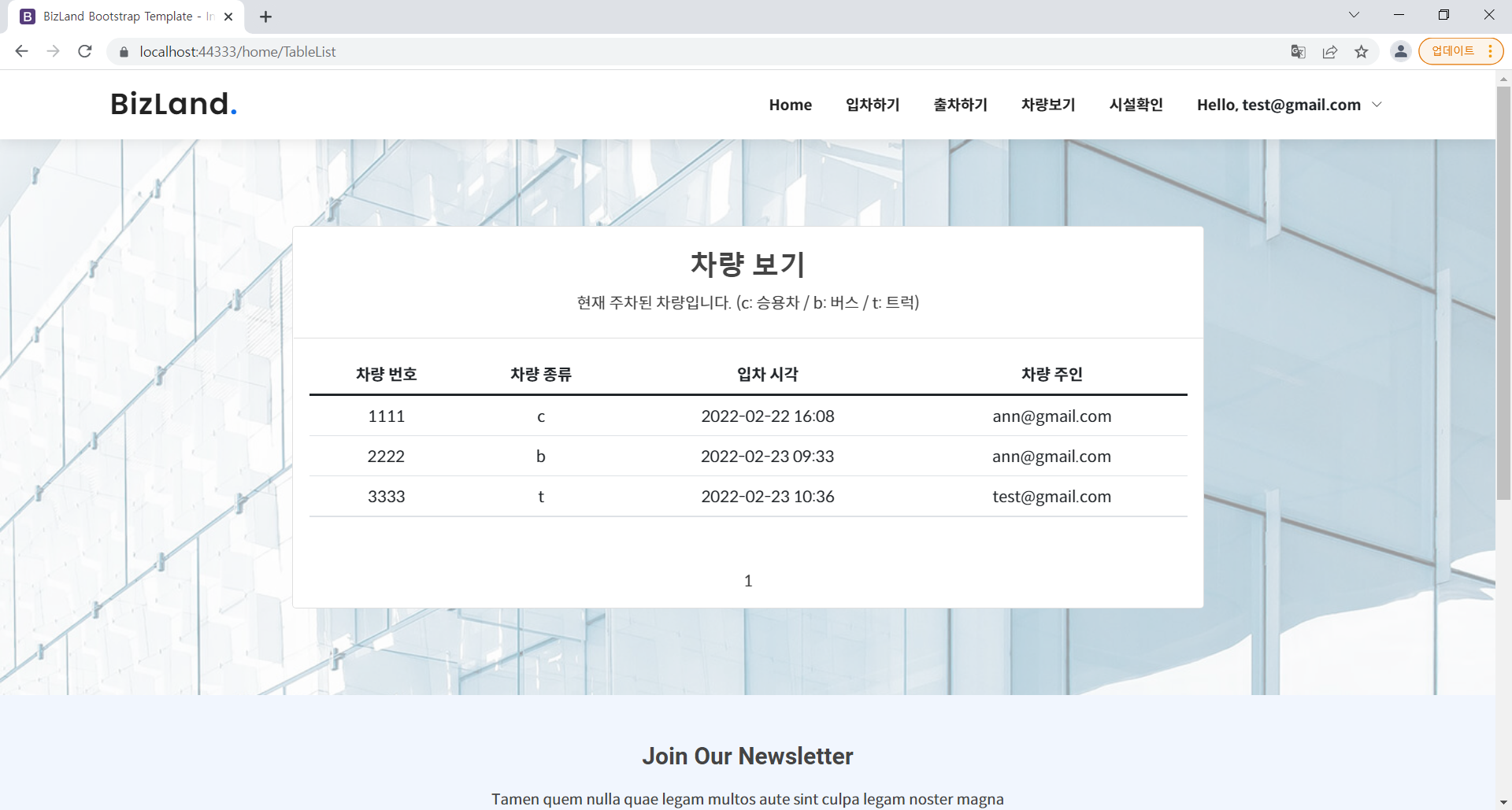The height and width of the screenshot is (810, 1512).
Task: Click the share icon in the toolbar
Action: pyautogui.click(x=1330, y=51)
